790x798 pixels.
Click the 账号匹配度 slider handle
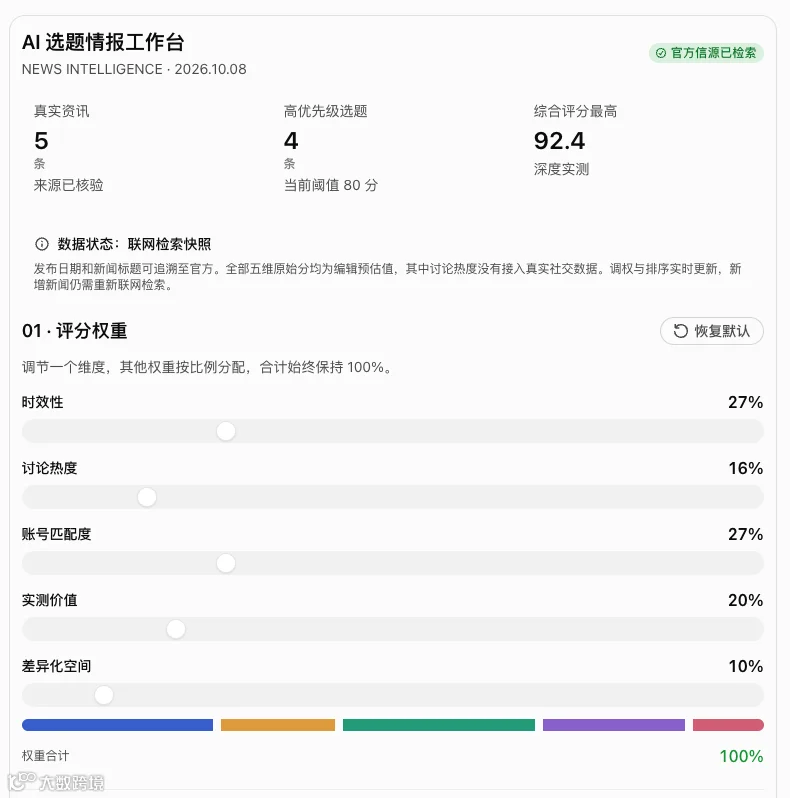226,563
